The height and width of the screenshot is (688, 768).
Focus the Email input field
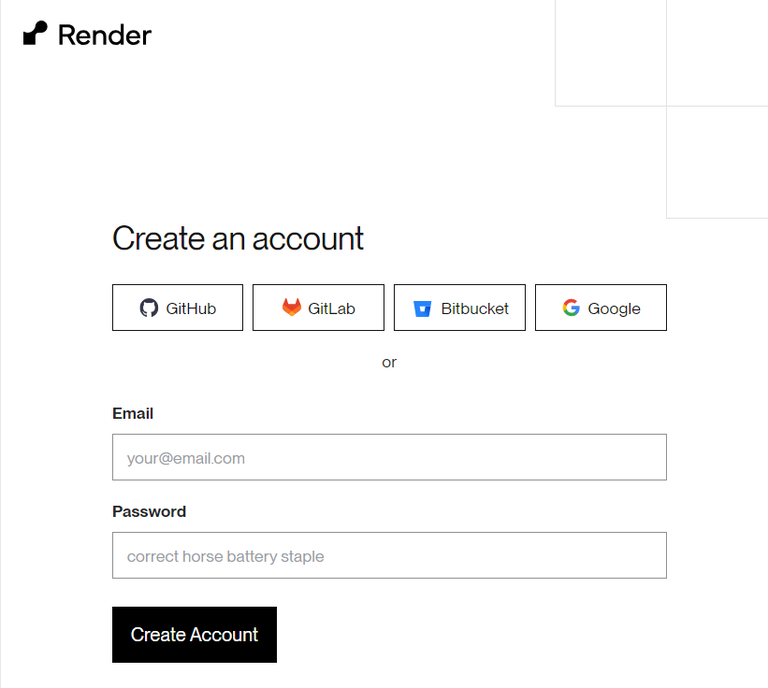point(389,458)
